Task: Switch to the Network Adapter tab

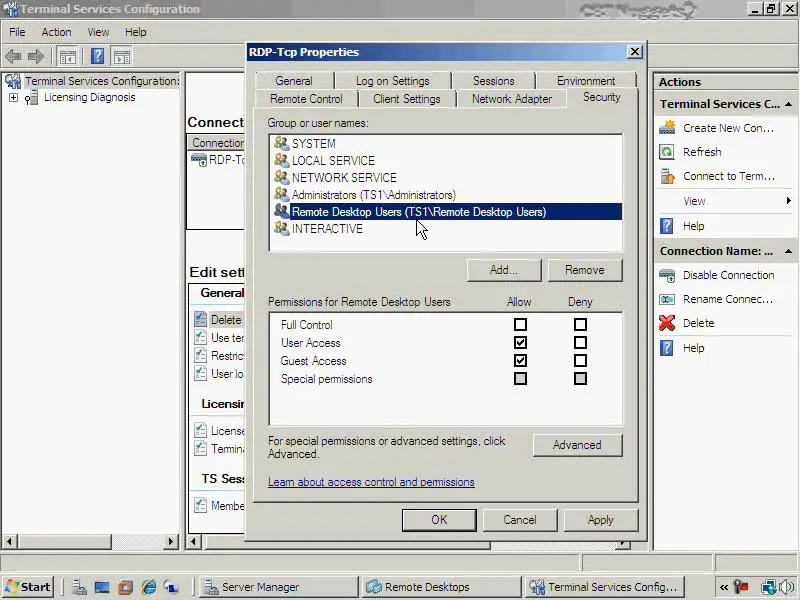Action: tap(512, 99)
